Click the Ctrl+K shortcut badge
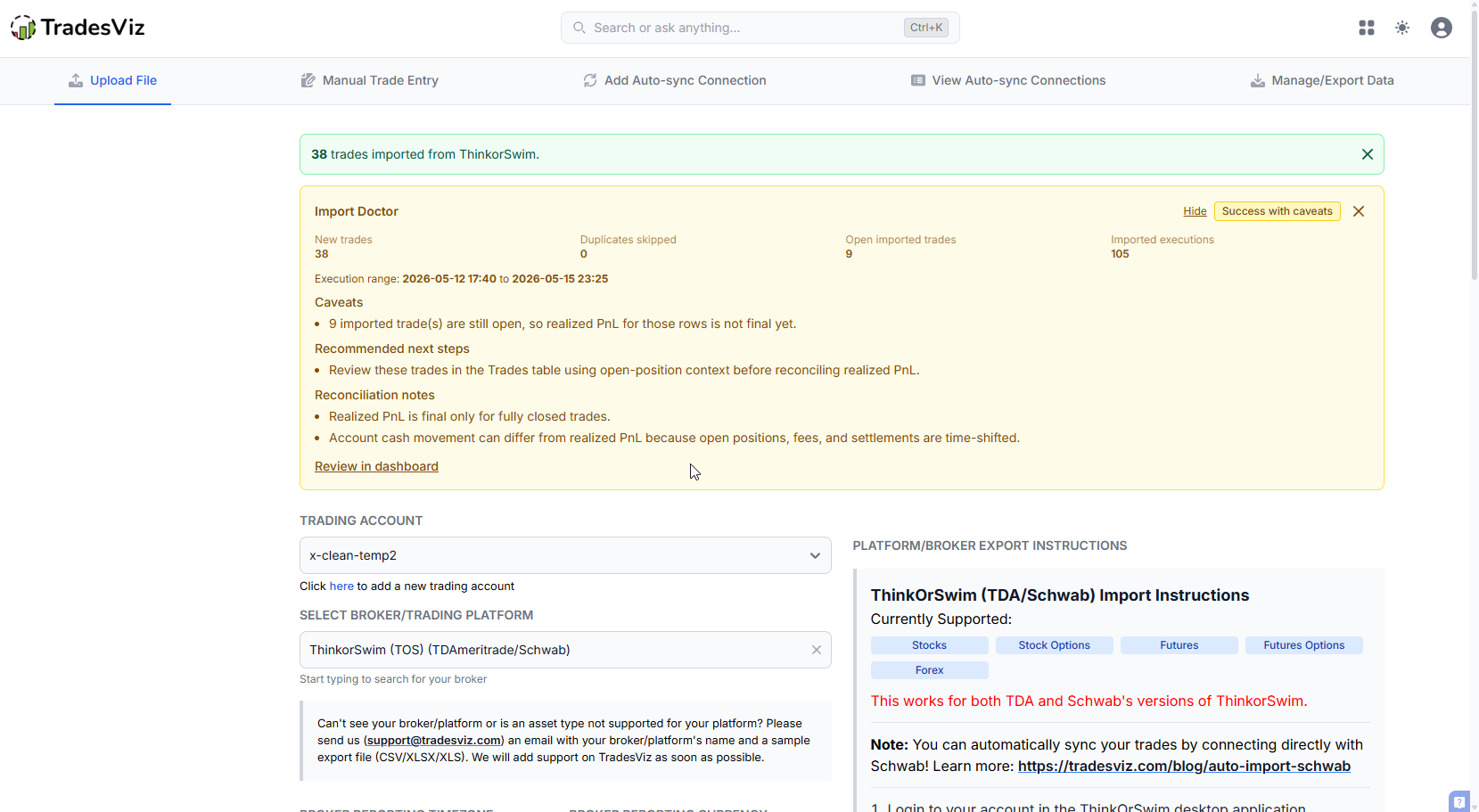 point(926,28)
